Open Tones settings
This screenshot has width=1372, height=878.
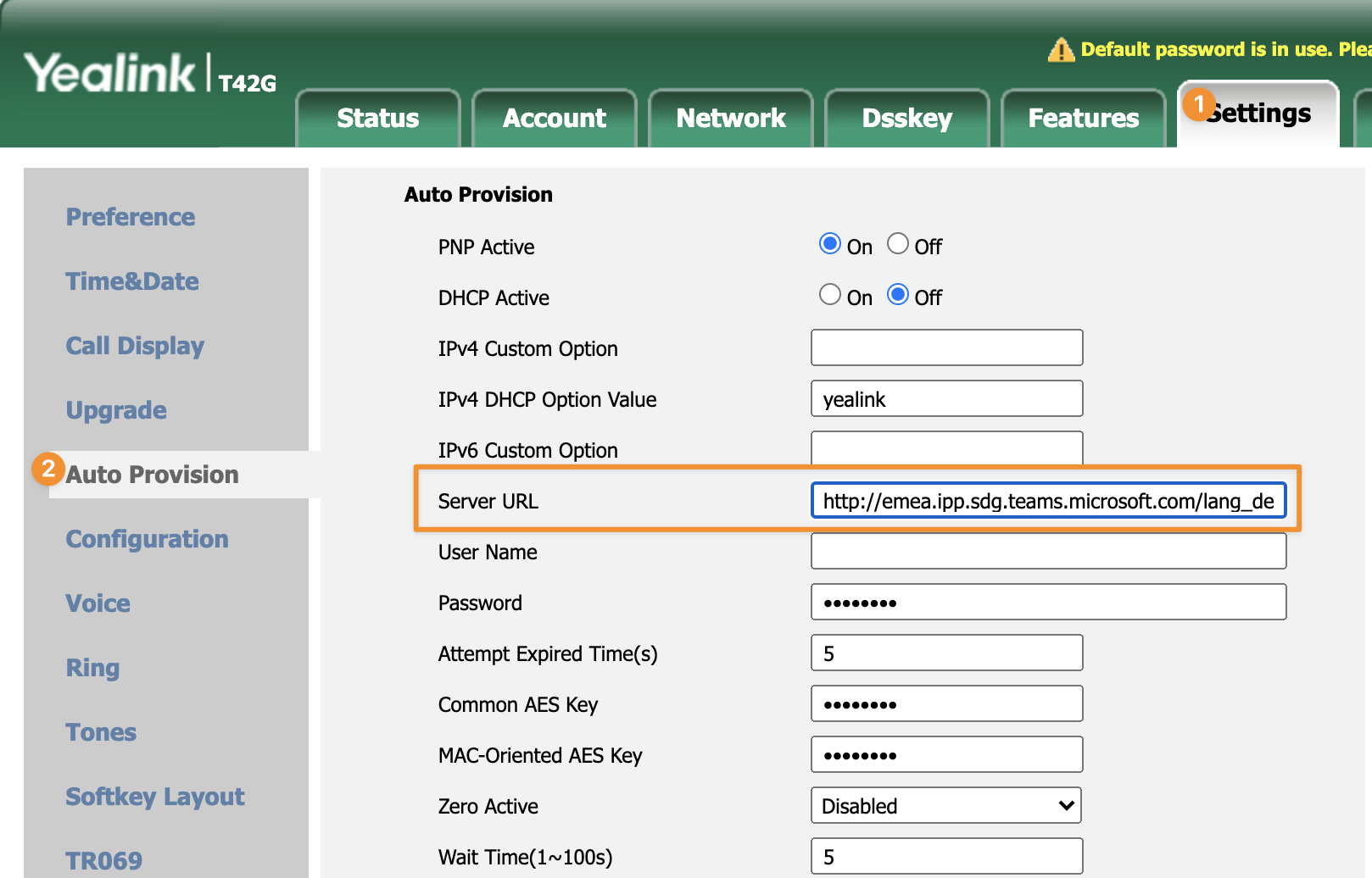tap(101, 732)
